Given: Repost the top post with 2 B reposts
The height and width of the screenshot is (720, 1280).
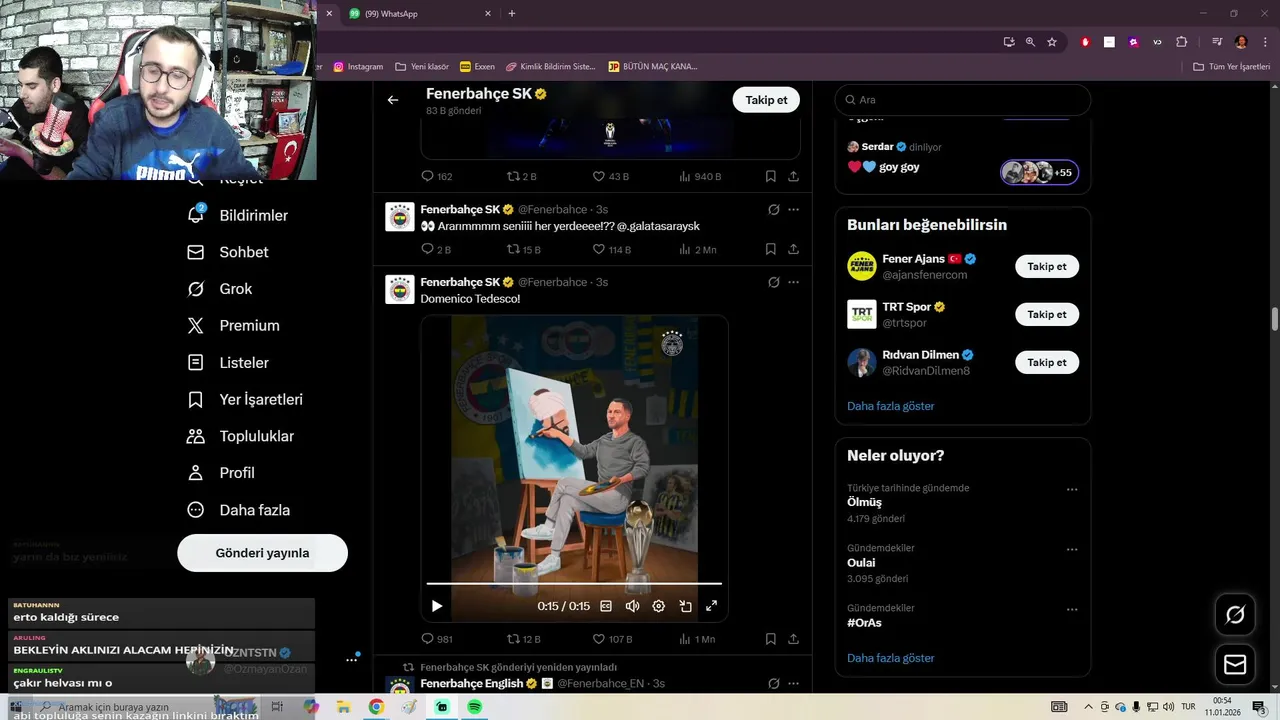Looking at the screenshot, I should [x=522, y=176].
